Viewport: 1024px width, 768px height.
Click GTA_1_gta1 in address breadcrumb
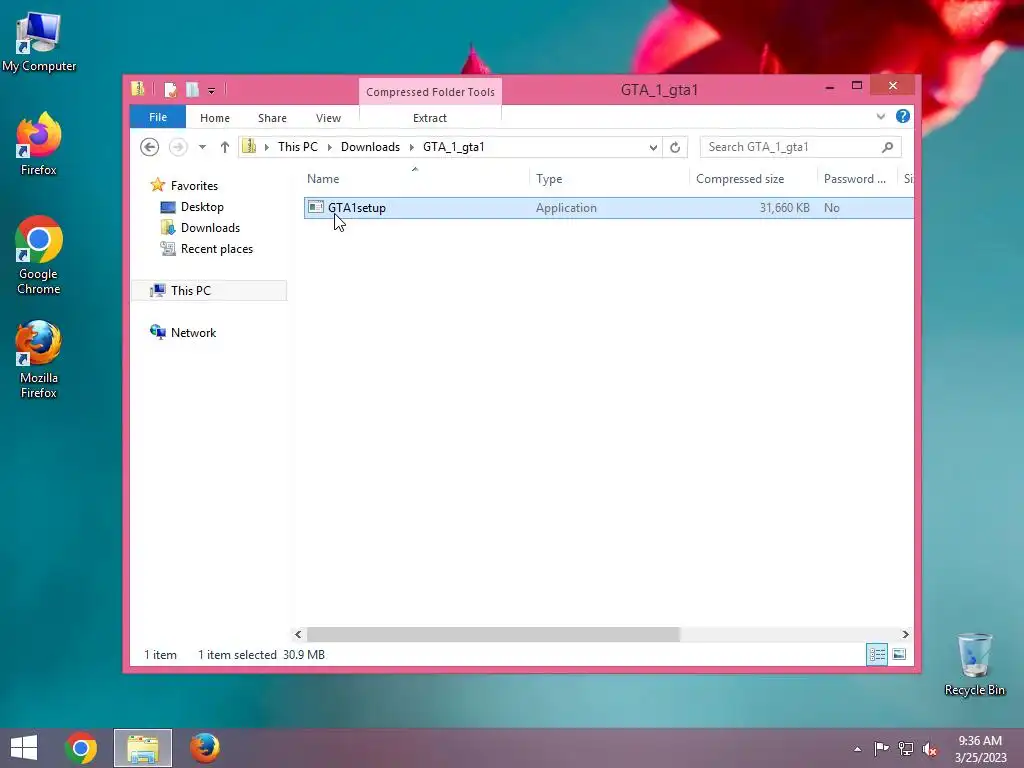pyautogui.click(x=454, y=147)
